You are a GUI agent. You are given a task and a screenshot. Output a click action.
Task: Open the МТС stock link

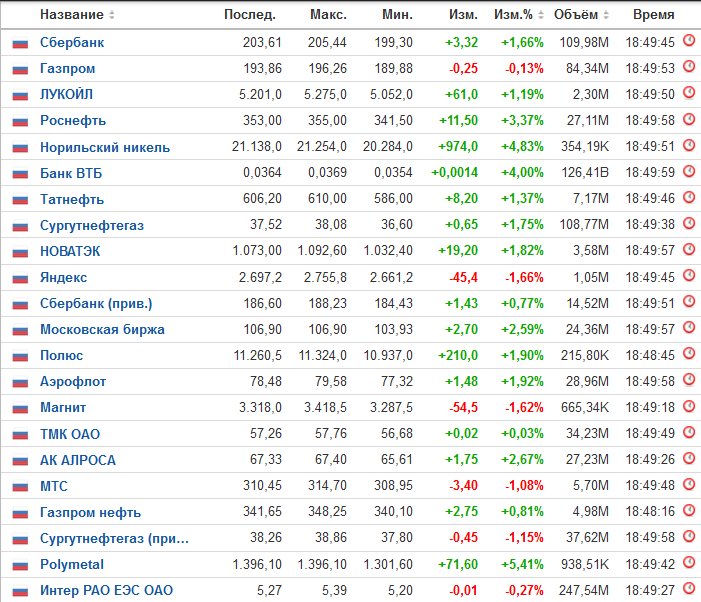54,486
